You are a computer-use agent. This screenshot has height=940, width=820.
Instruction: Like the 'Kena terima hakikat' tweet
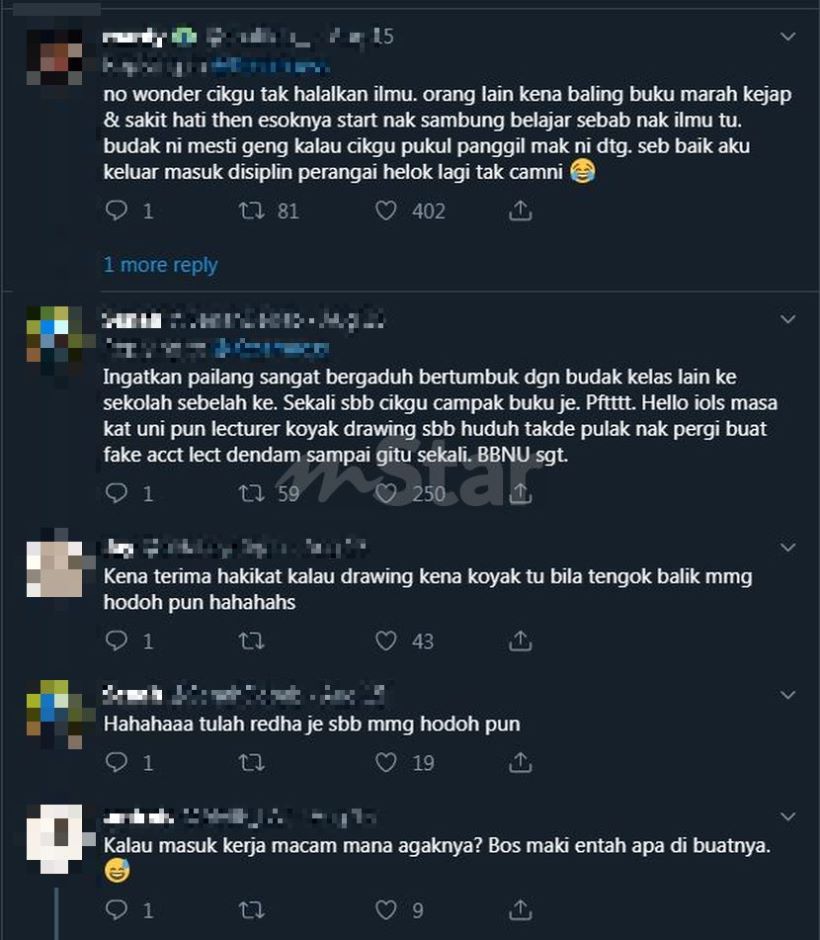385,641
